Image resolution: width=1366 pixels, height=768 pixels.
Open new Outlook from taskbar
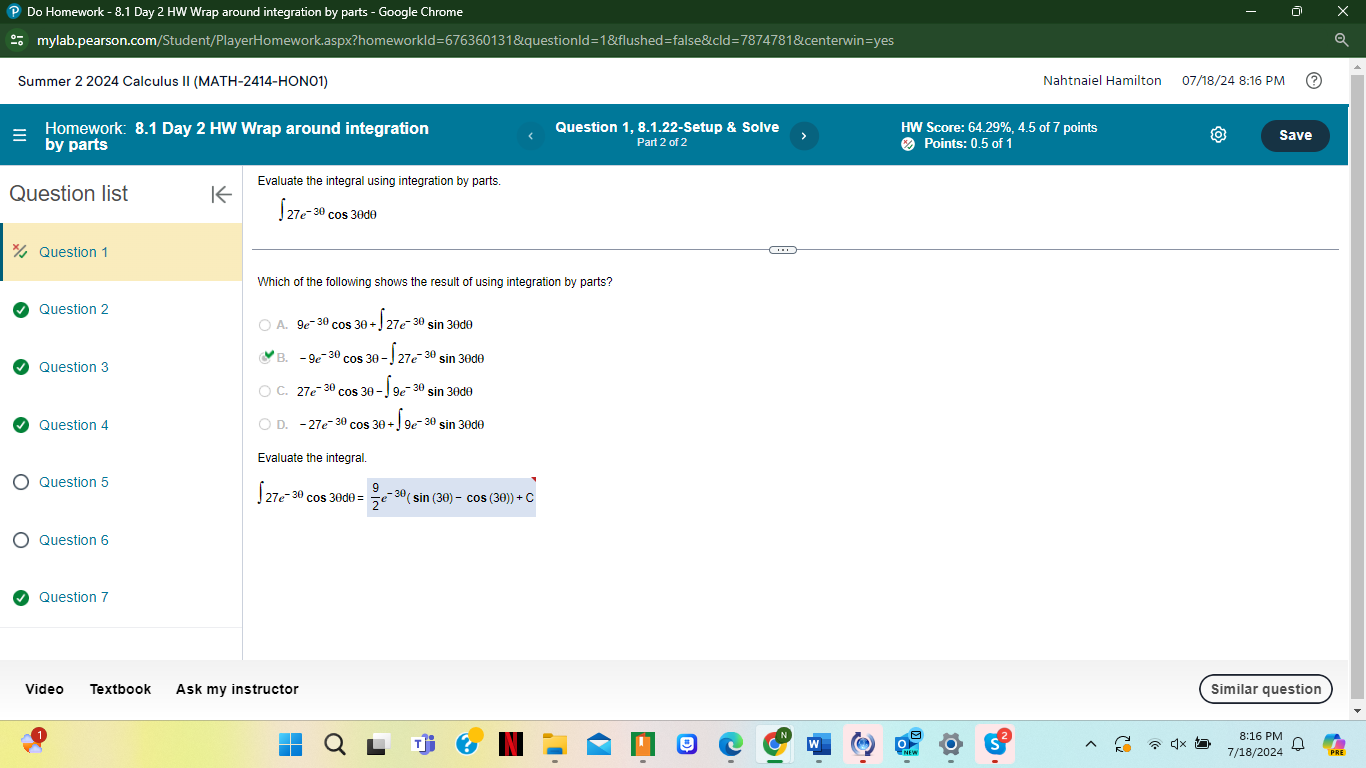click(x=907, y=742)
